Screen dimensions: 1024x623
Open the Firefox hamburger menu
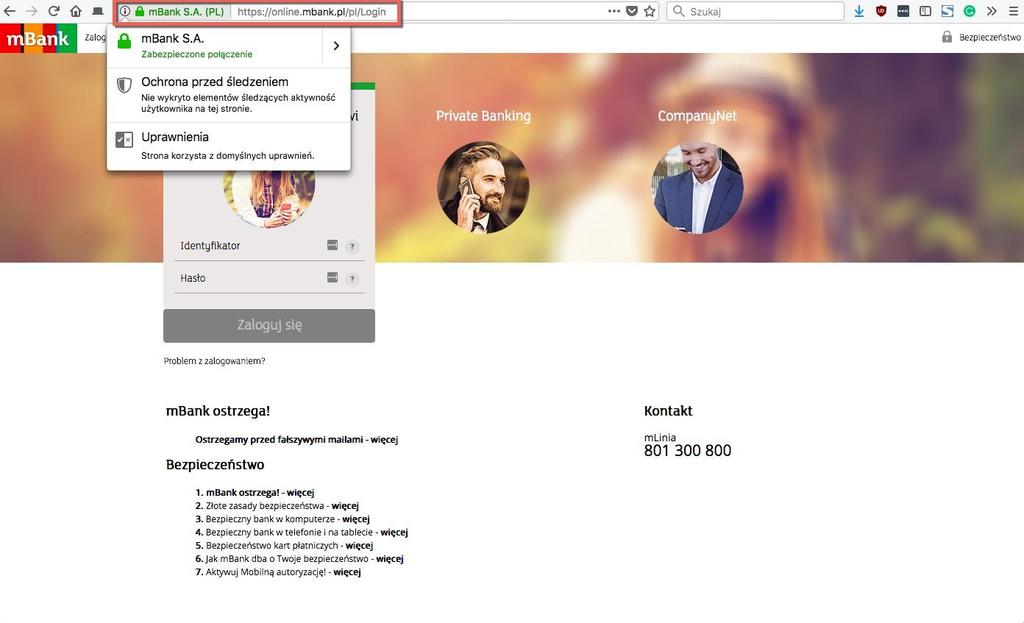[x=1012, y=11]
